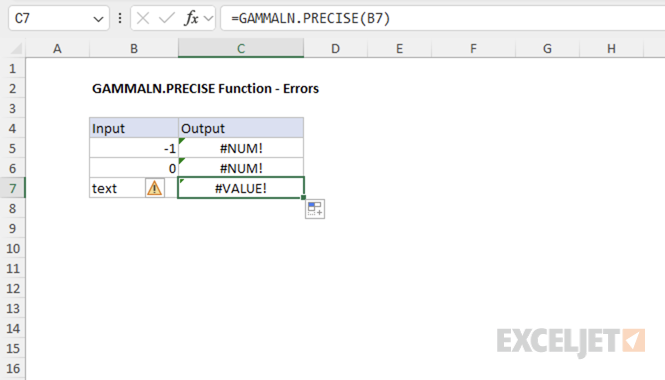This screenshot has height=380, width=665.
Task: Select row 13 header
Action: click(x=13, y=308)
